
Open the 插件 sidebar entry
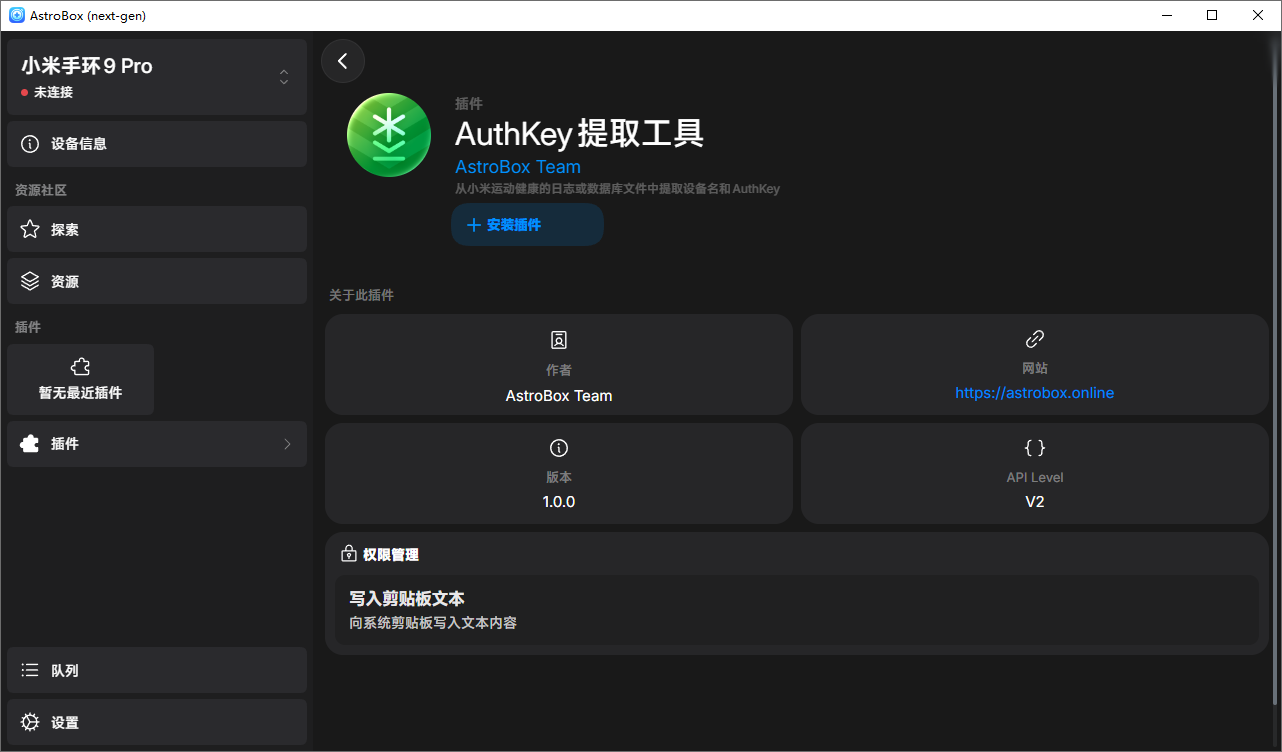(157, 443)
